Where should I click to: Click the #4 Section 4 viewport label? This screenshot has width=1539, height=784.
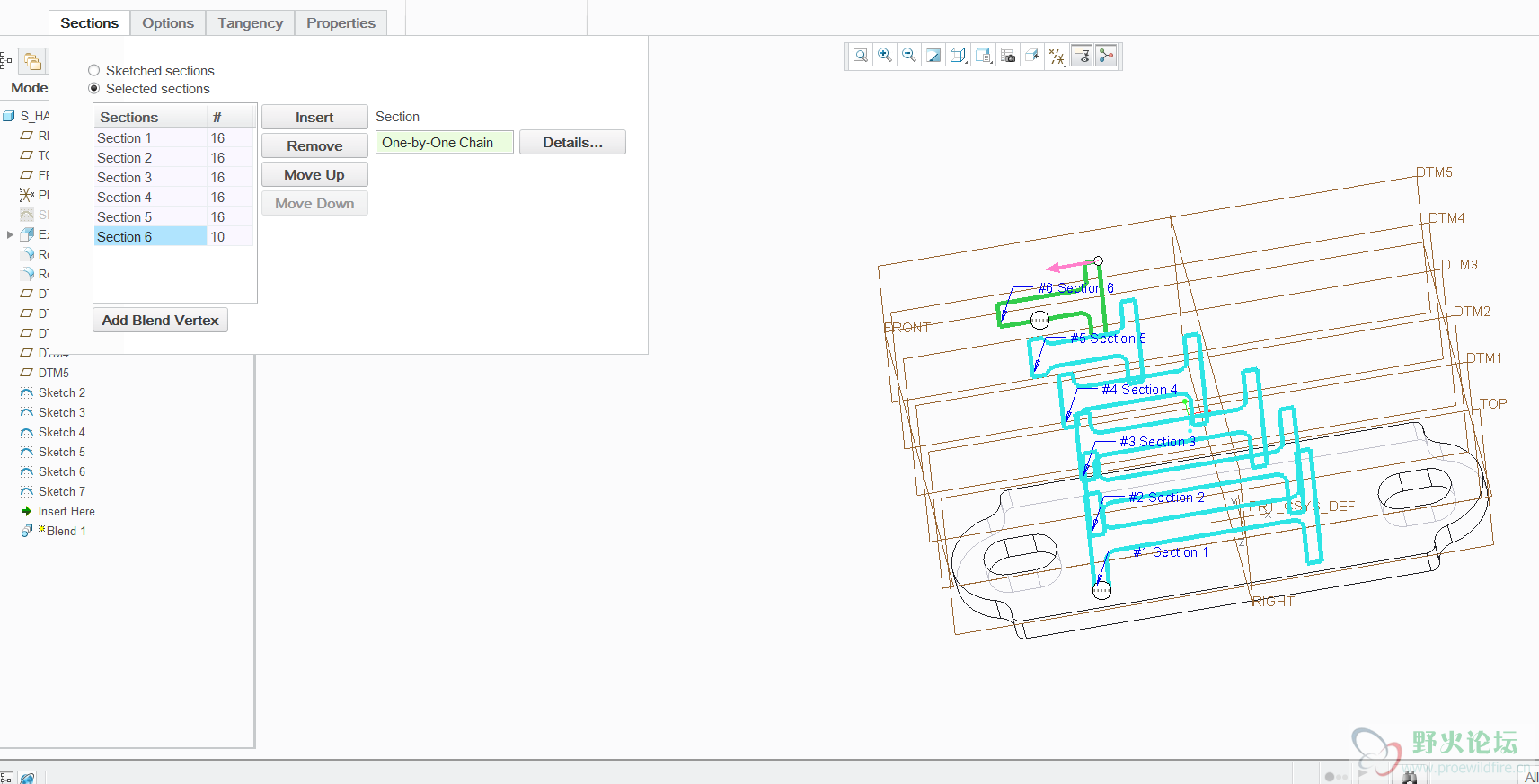pos(1139,389)
